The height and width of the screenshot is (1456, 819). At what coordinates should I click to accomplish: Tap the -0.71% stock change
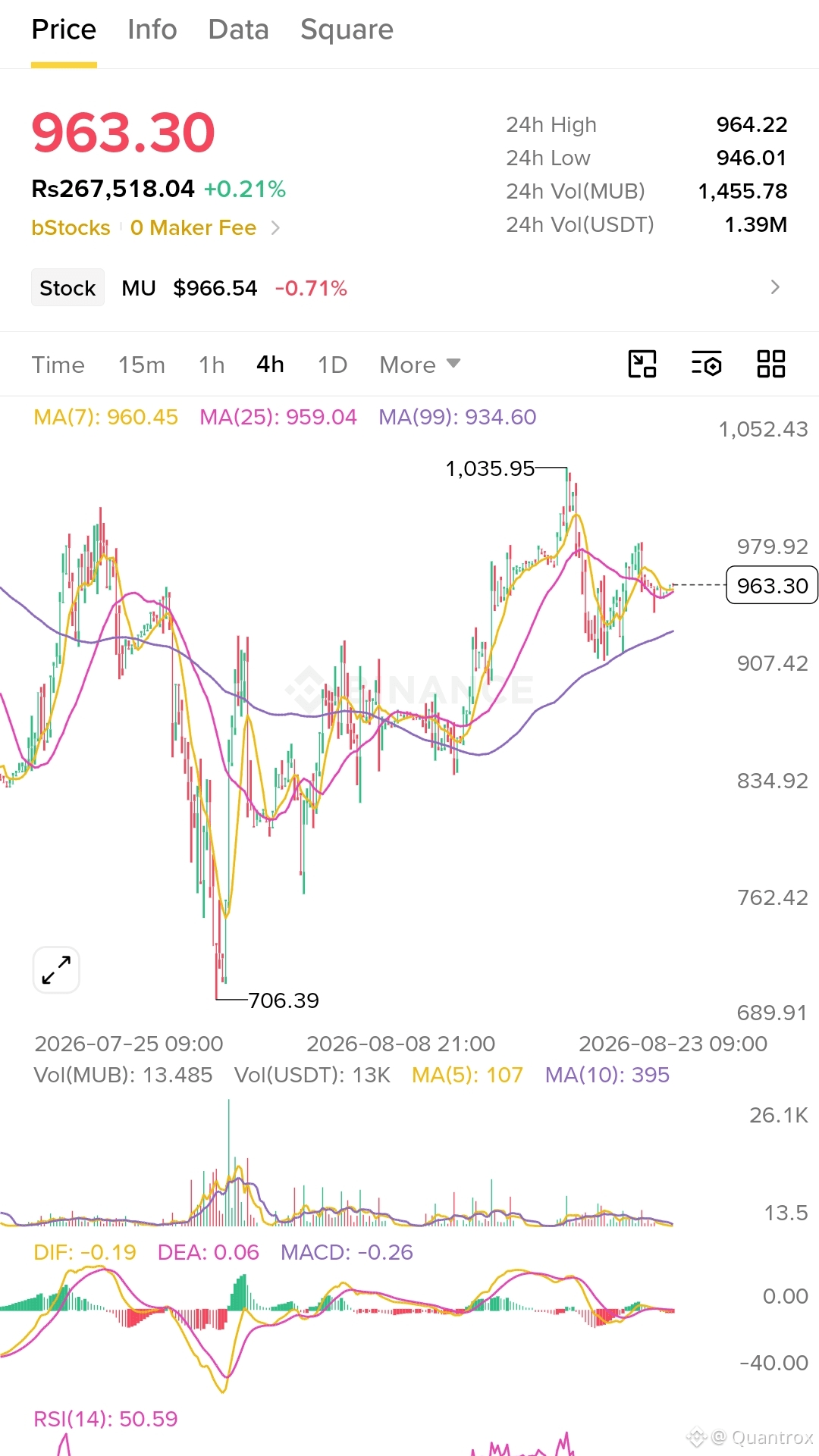tap(311, 288)
